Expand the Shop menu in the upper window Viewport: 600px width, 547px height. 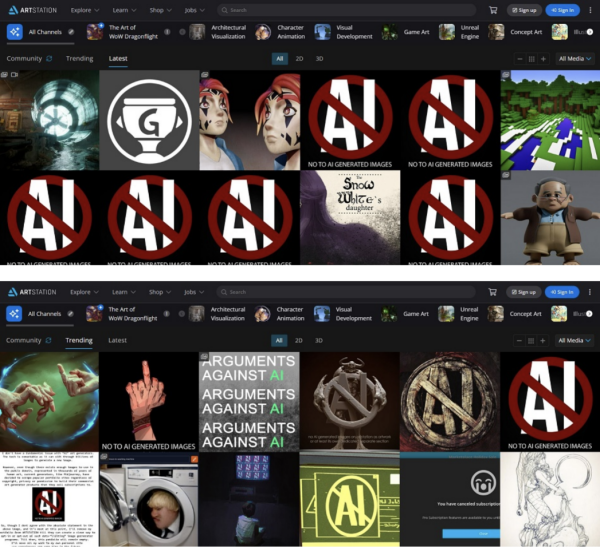coord(160,10)
